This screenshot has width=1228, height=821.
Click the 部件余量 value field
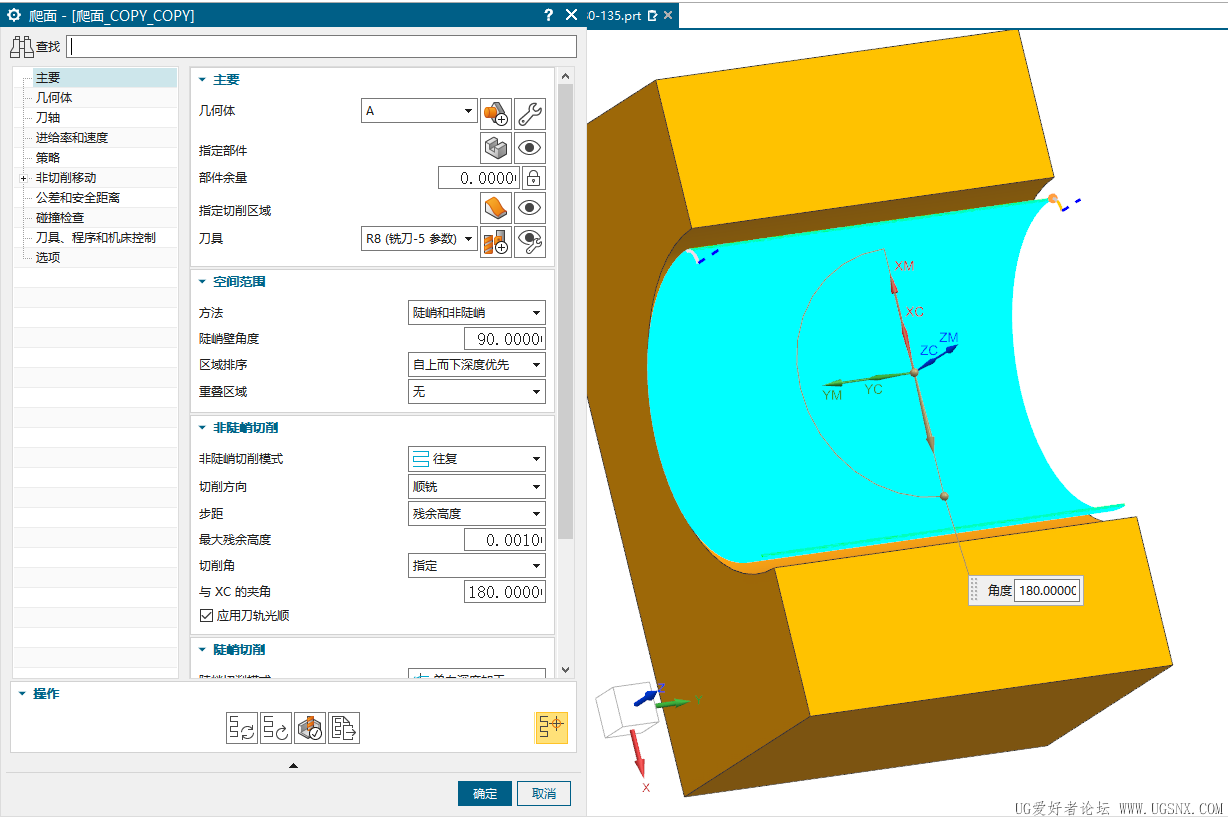coord(479,178)
